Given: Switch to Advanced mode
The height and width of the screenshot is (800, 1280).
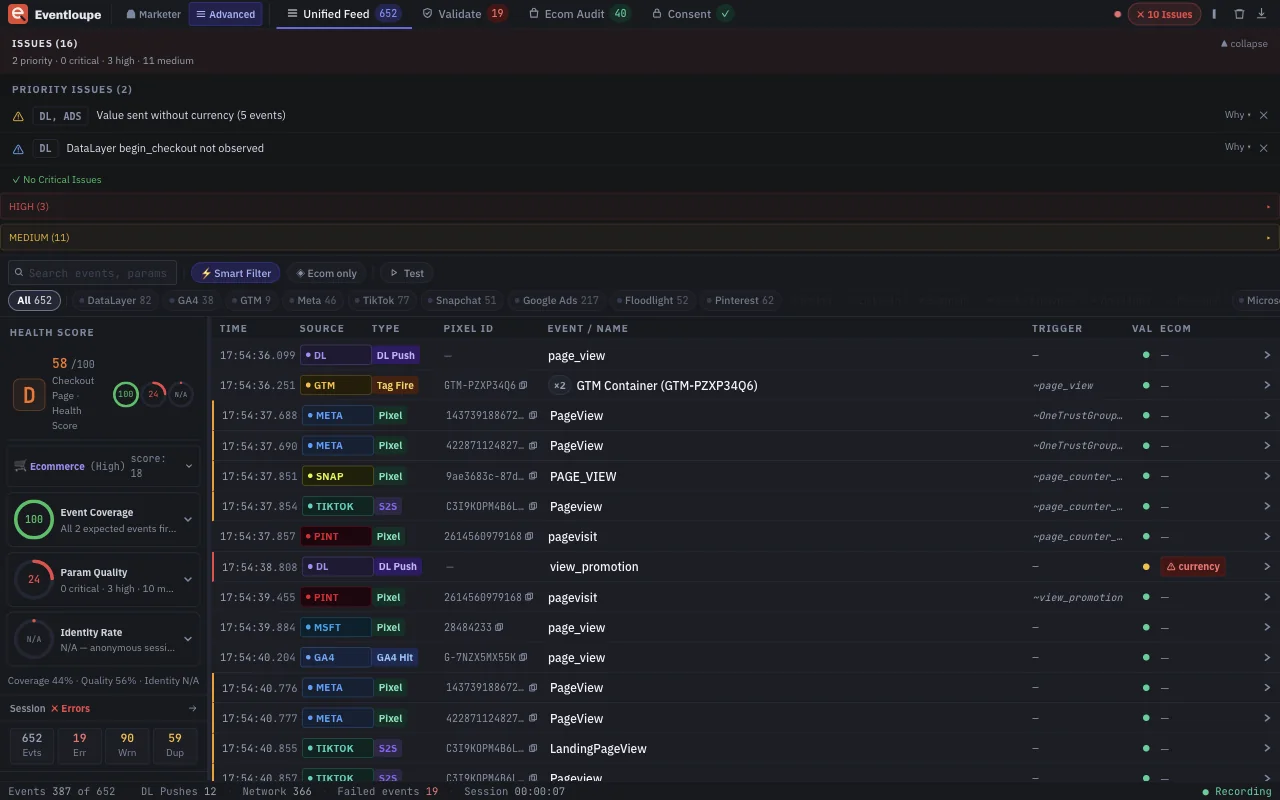Looking at the screenshot, I should coord(226,14).
